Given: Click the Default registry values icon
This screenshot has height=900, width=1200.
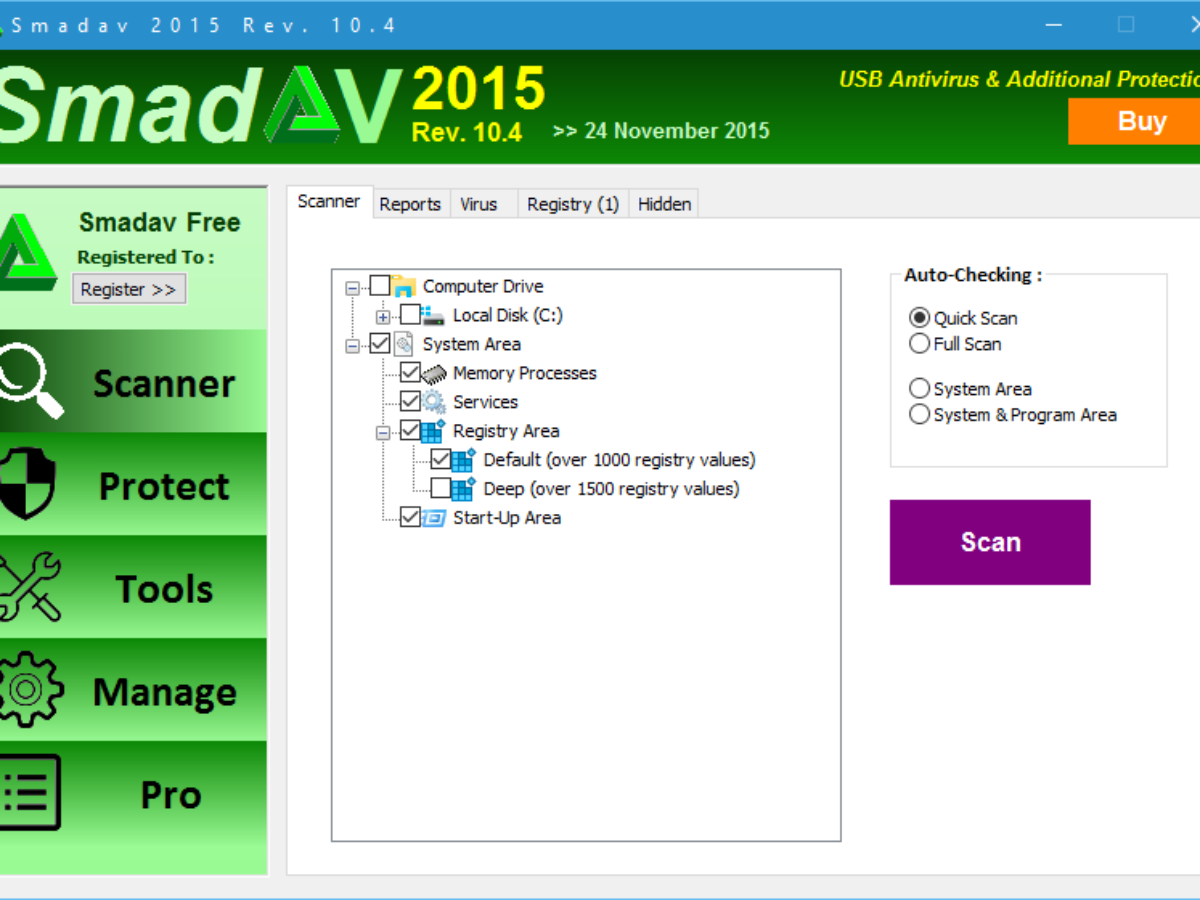Looking at the screenshot, I should (463, 460).
